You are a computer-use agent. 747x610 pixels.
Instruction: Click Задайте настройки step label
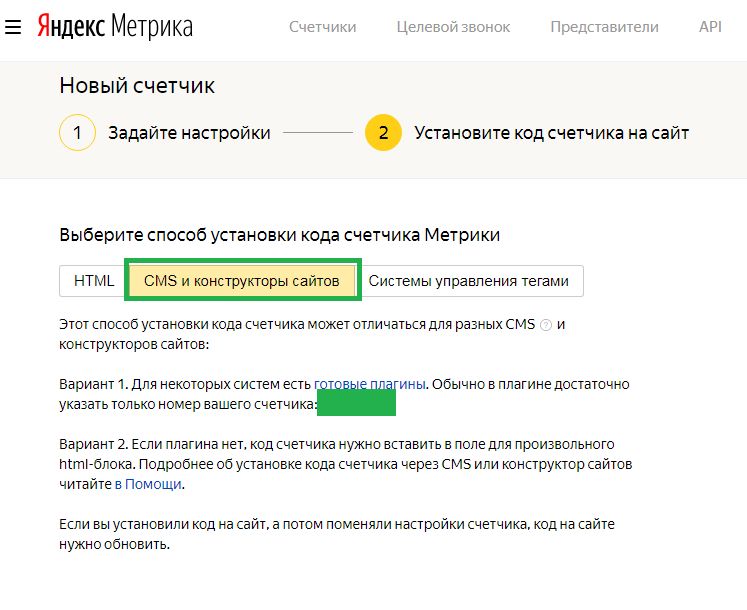(x=189, y=133)
